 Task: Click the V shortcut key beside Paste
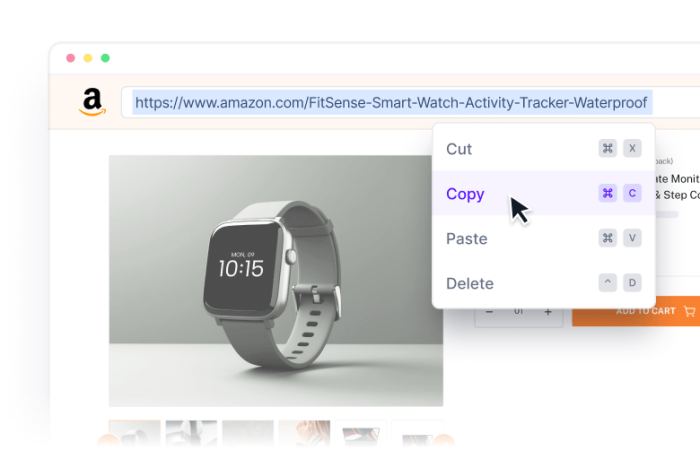click(632, 238)
